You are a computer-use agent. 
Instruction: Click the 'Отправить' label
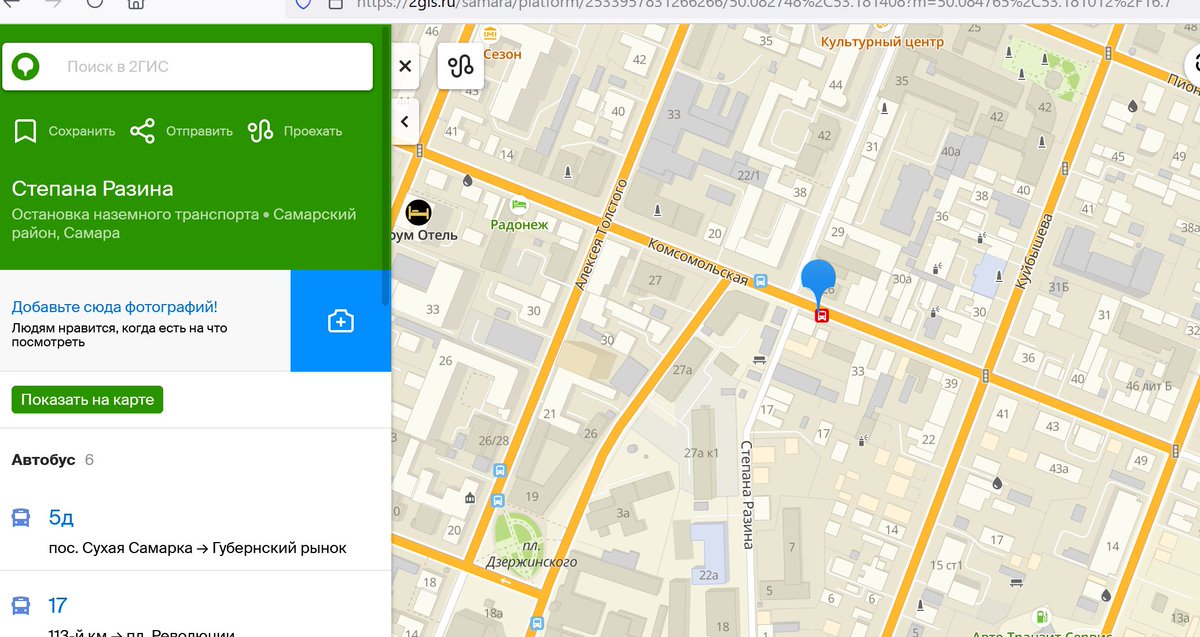[x=199, y=131]
